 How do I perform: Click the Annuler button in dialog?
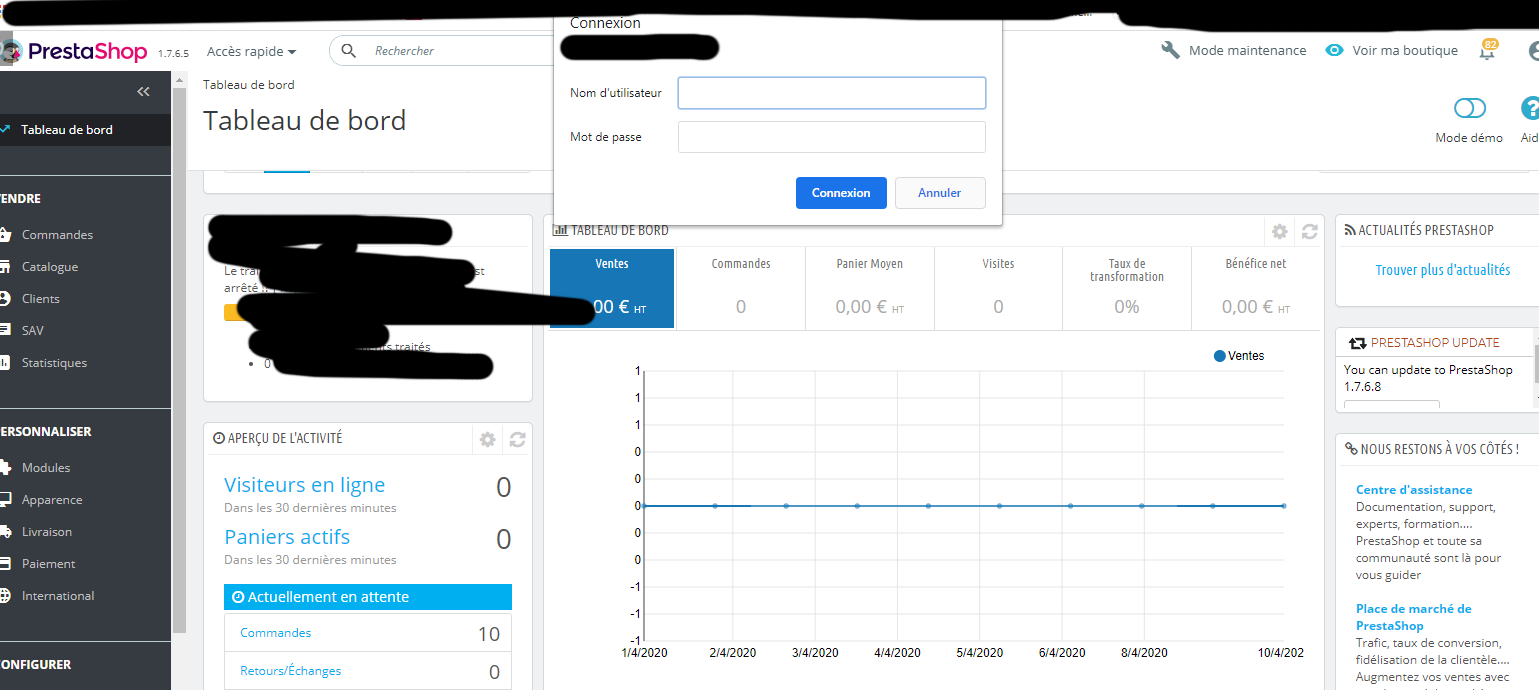click(x=940, y=193)
